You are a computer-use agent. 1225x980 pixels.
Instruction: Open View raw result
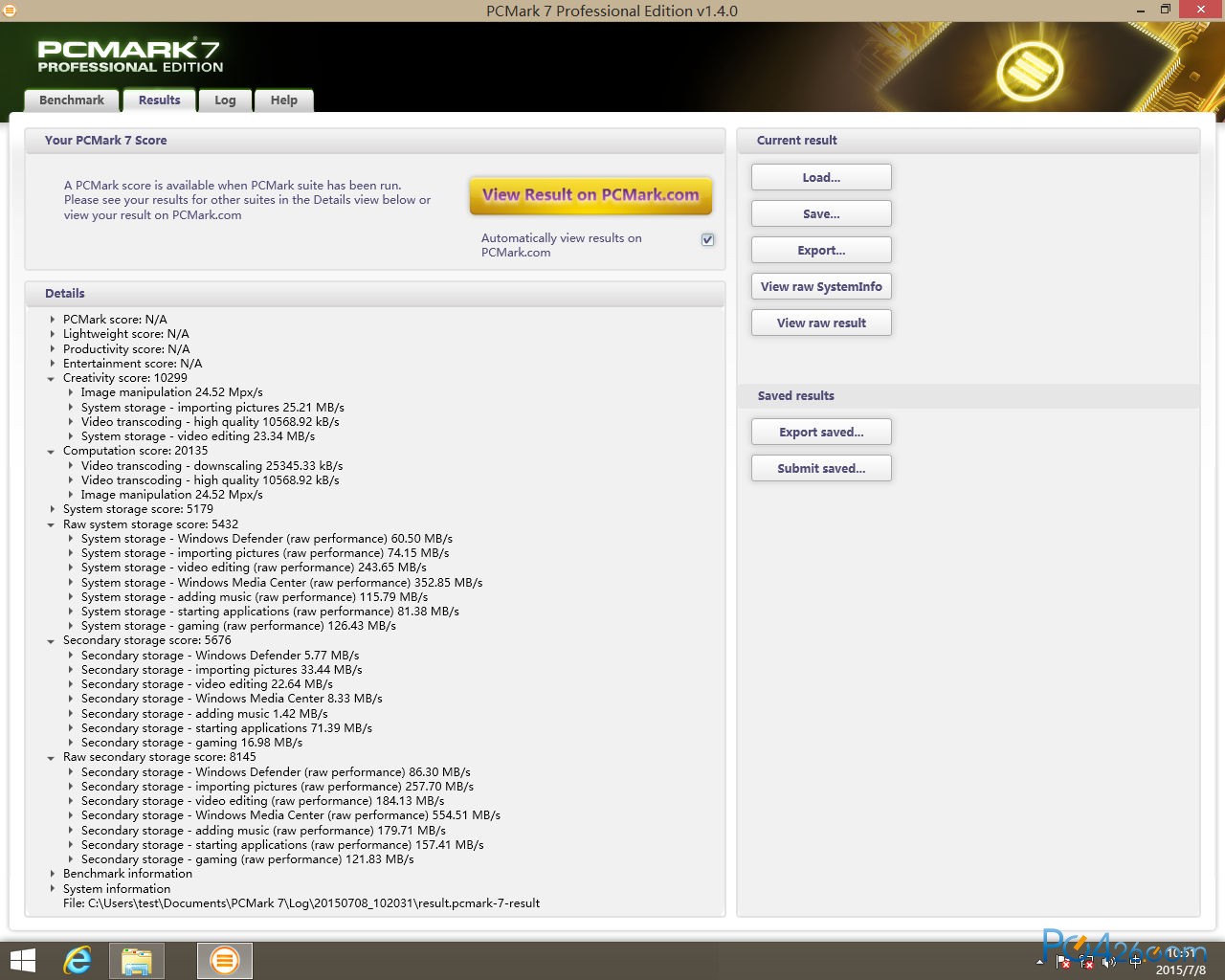coord(821,323)
